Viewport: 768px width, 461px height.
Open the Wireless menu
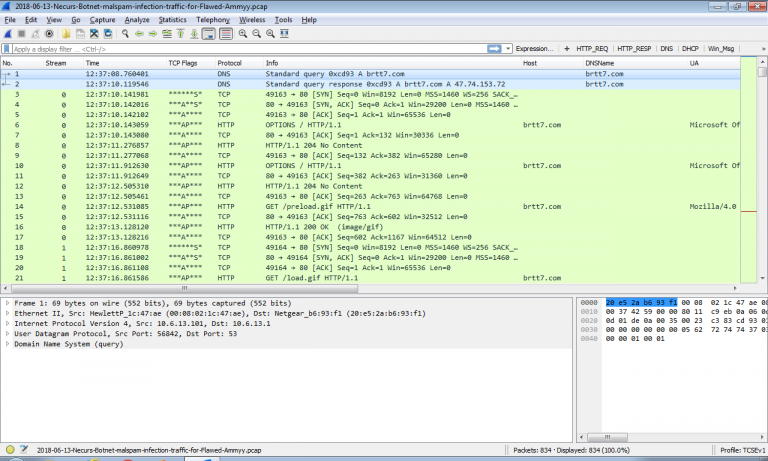[x=252, y=20]
